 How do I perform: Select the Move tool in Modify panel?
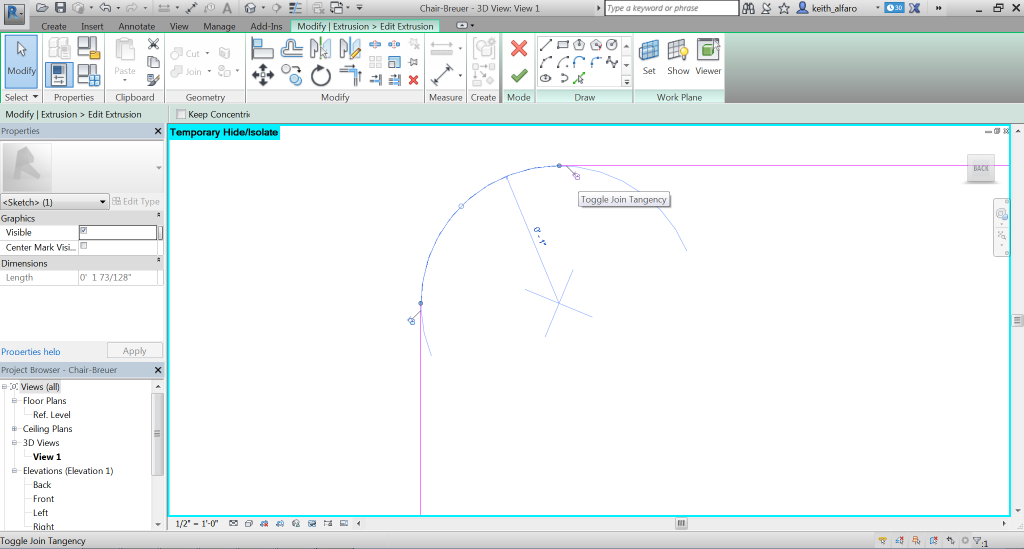(263, 75)
